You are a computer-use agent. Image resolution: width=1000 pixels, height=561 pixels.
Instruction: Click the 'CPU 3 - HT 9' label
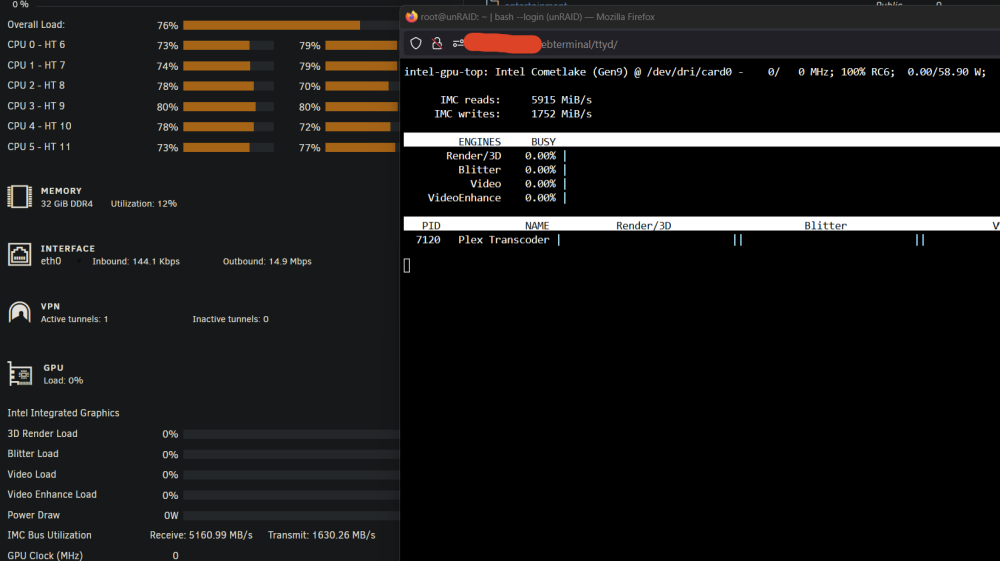36,106
